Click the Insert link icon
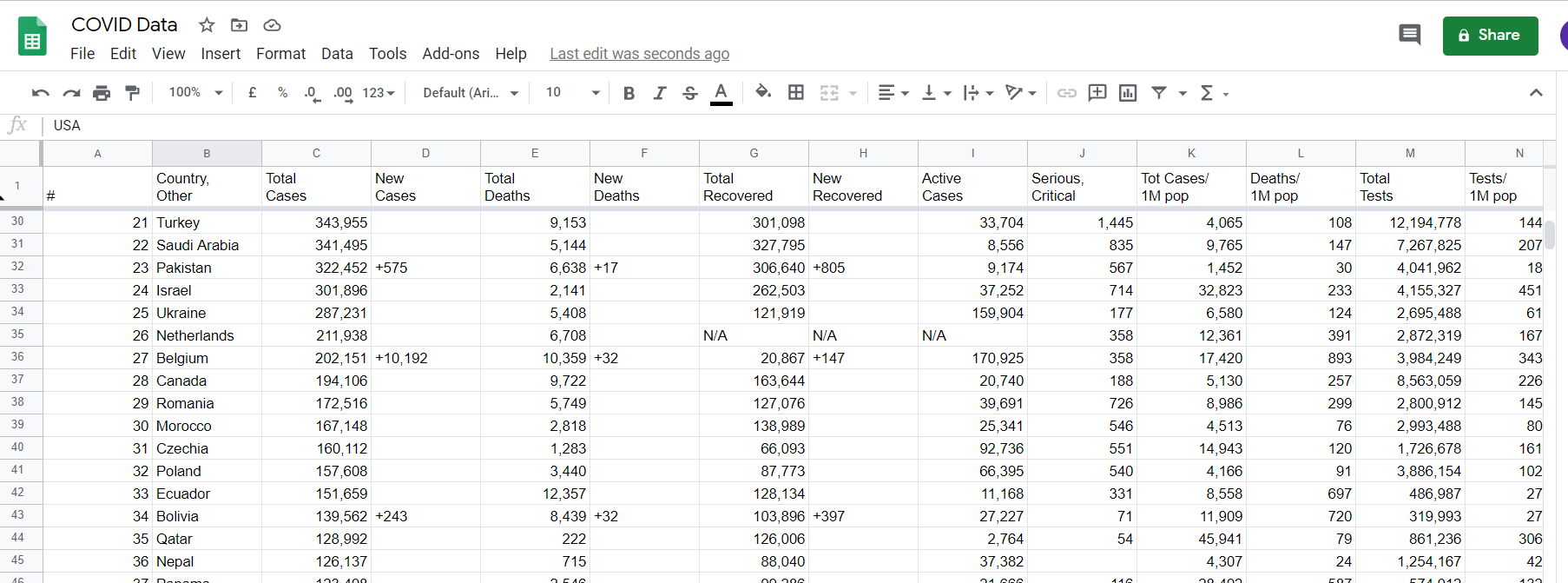 click(1067, 93)
